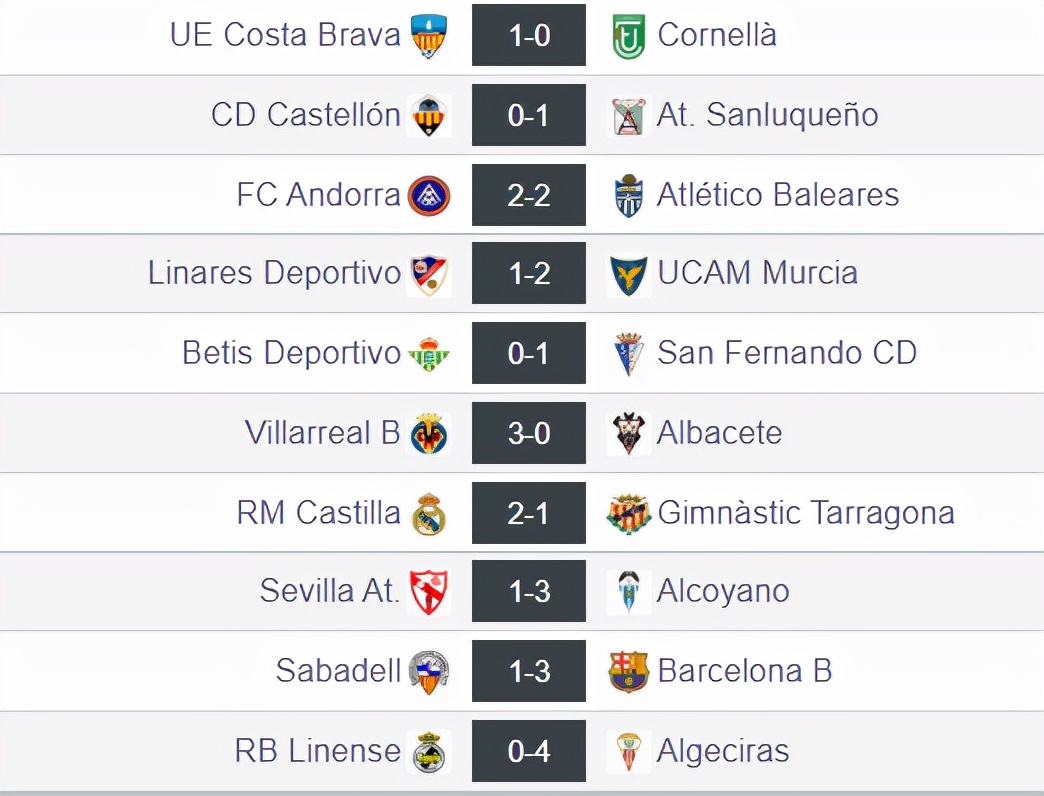The height and width of the screenshot is (796, 1044).
Task: Click the Albacete club crest
Action: [x=629, y=433]
